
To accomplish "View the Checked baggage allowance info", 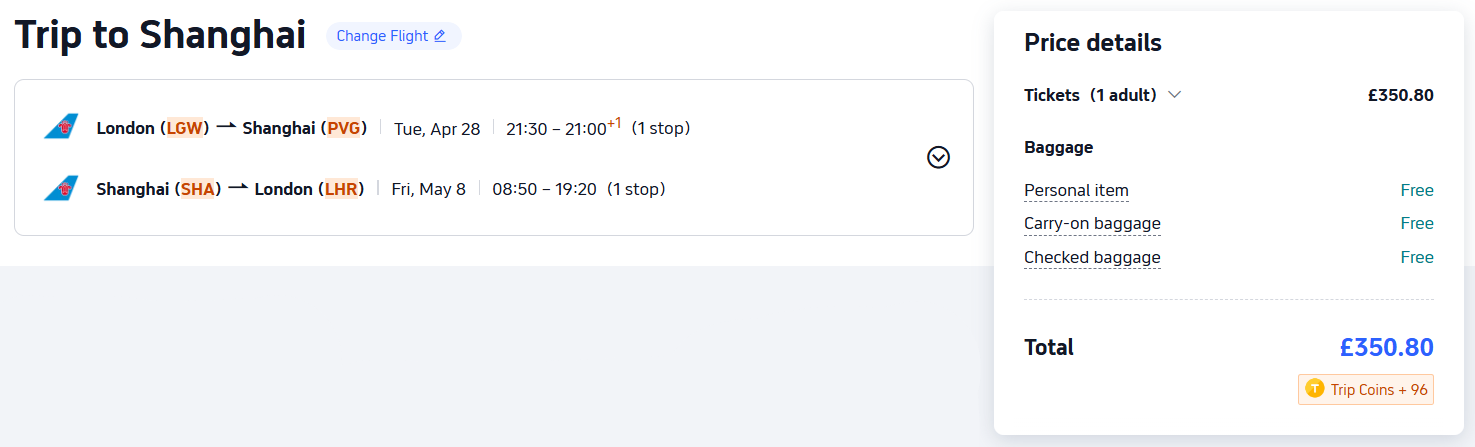I will pos(1092,257).
